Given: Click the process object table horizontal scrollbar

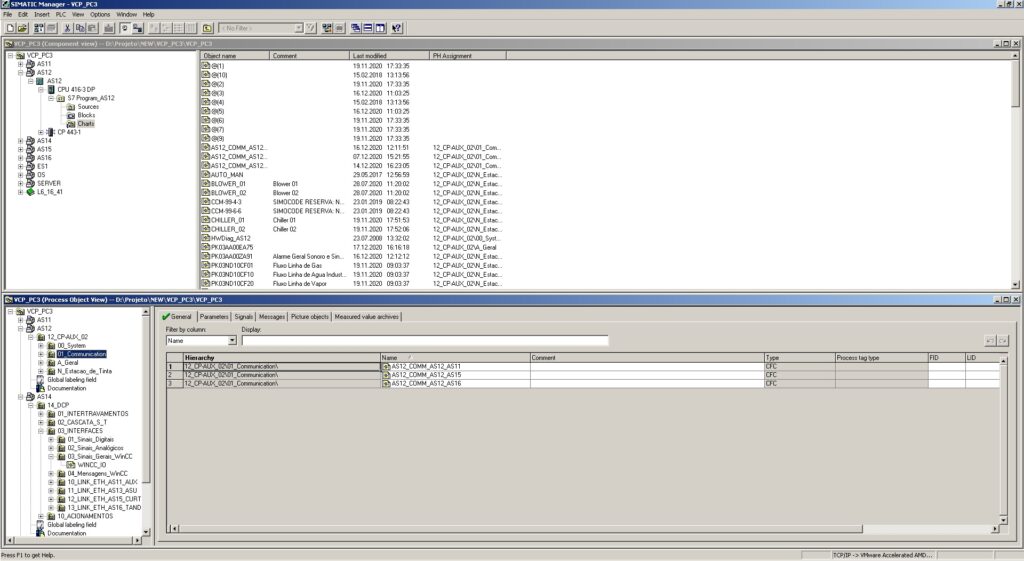Looking at the screenshot, I should click(582, 528).
